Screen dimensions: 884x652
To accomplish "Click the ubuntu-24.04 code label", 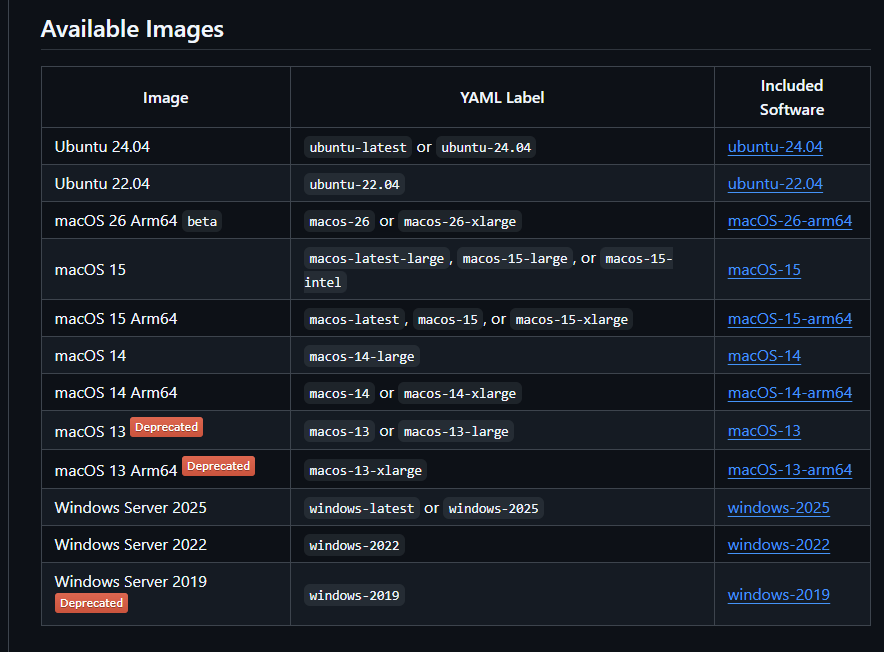I will coord(486,147).
